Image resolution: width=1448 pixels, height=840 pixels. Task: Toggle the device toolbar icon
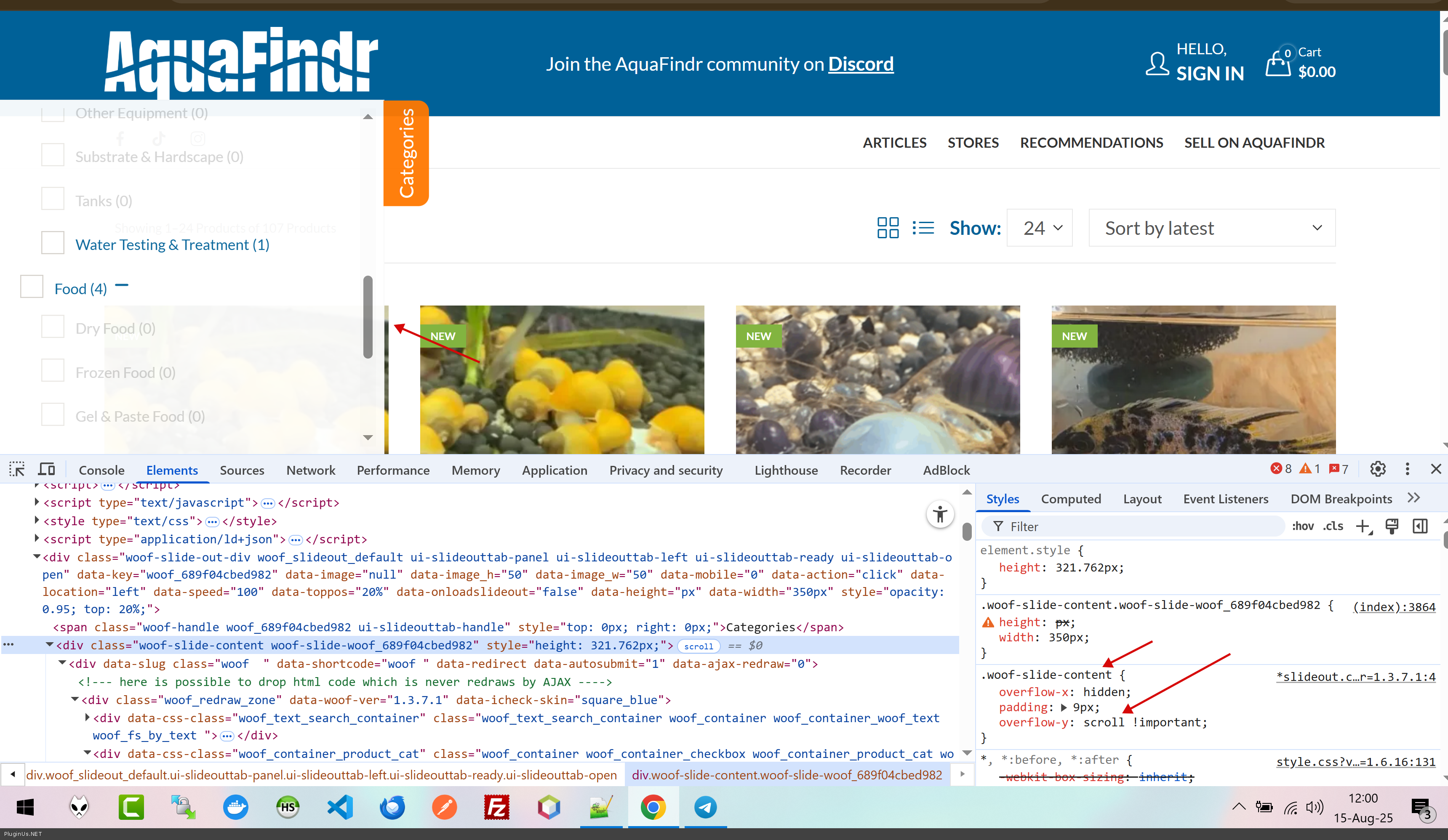[x=47, y=469]
